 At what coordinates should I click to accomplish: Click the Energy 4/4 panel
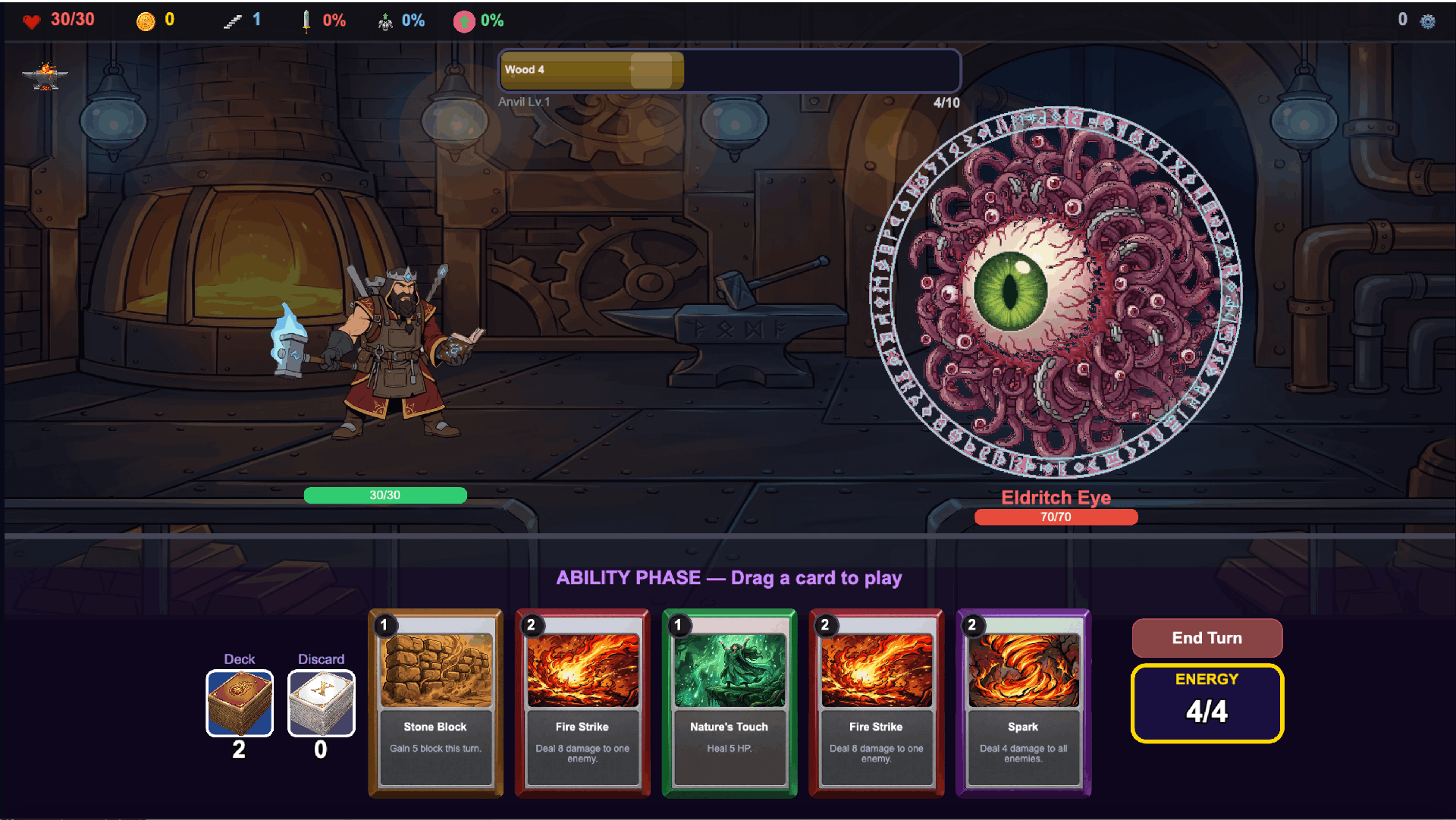click(x=1207, y=703)
